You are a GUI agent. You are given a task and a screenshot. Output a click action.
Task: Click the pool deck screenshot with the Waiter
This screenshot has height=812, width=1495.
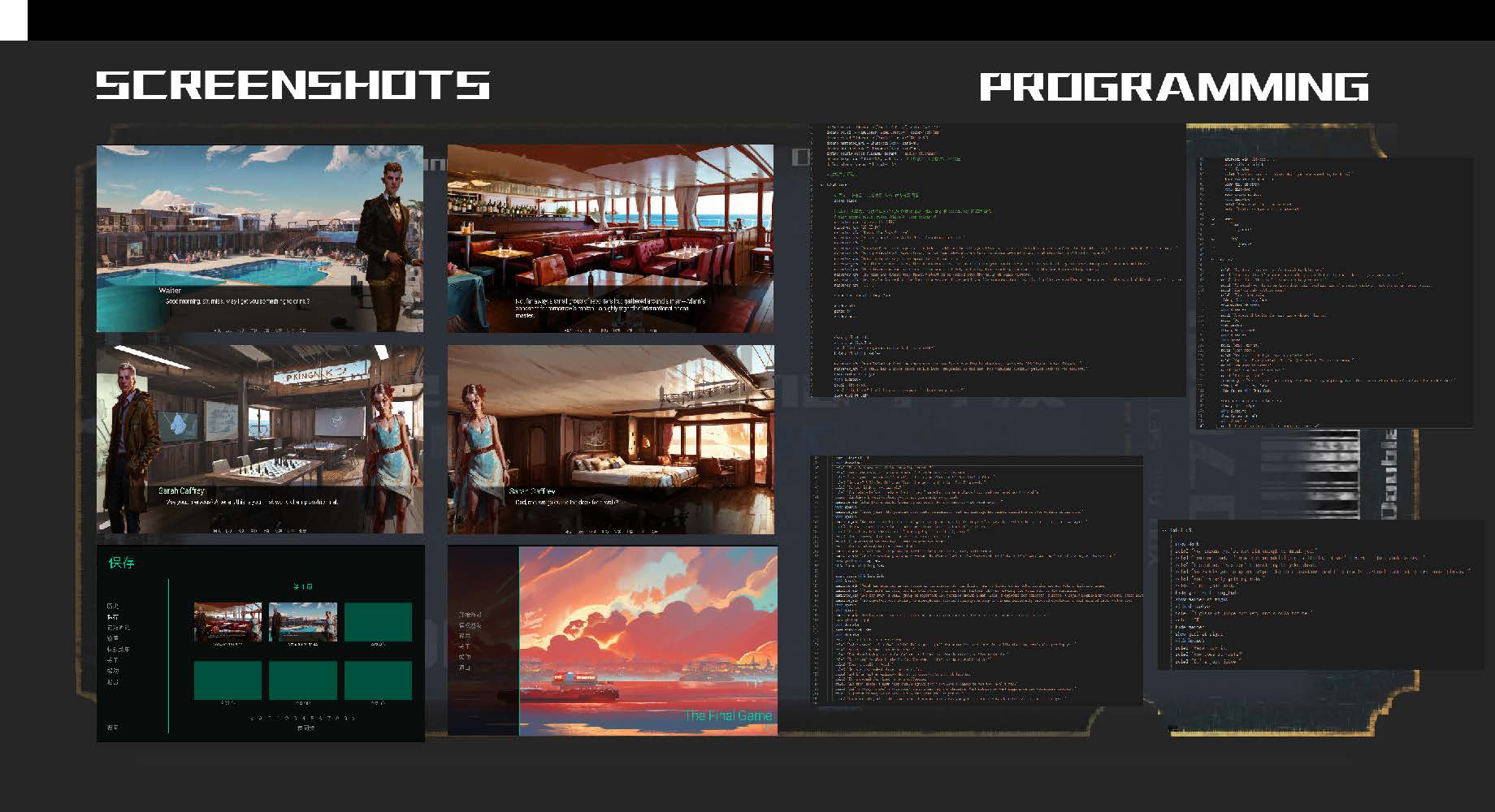point(259,238)
